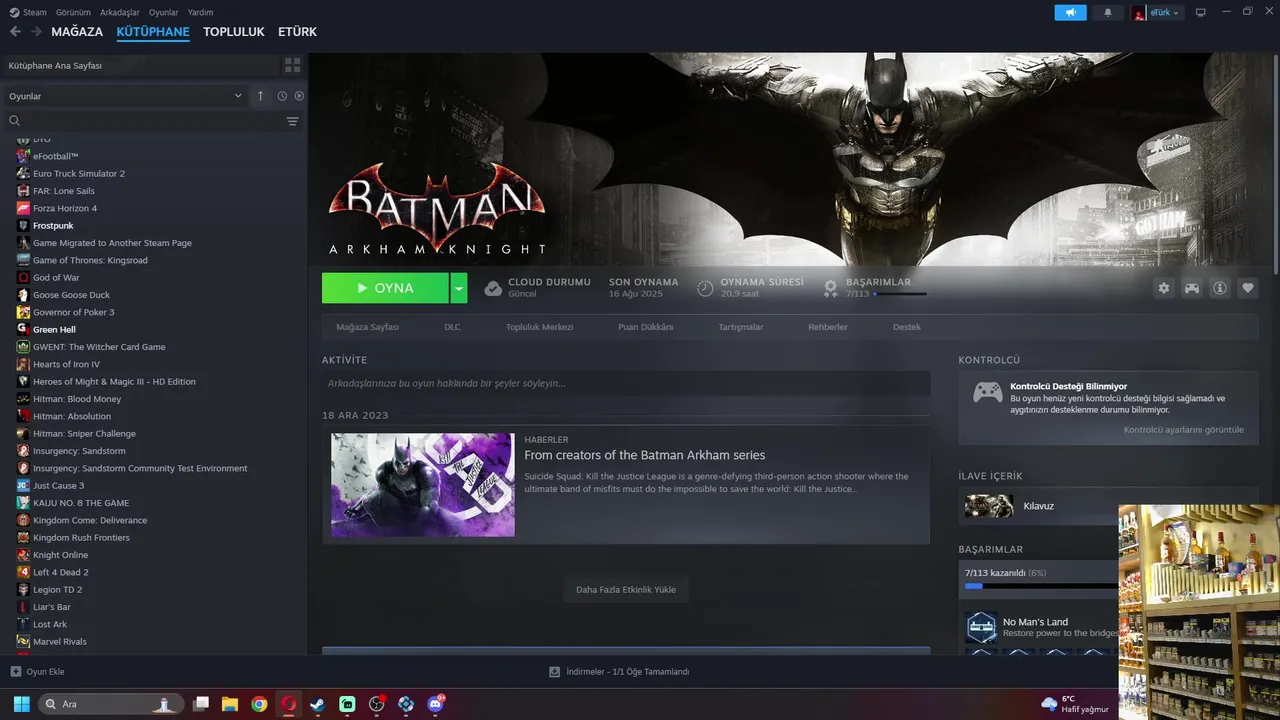The height and width of the screenshot is (720, 1280).
Task: Click the library search field
Action: click(x=150, y=121)
